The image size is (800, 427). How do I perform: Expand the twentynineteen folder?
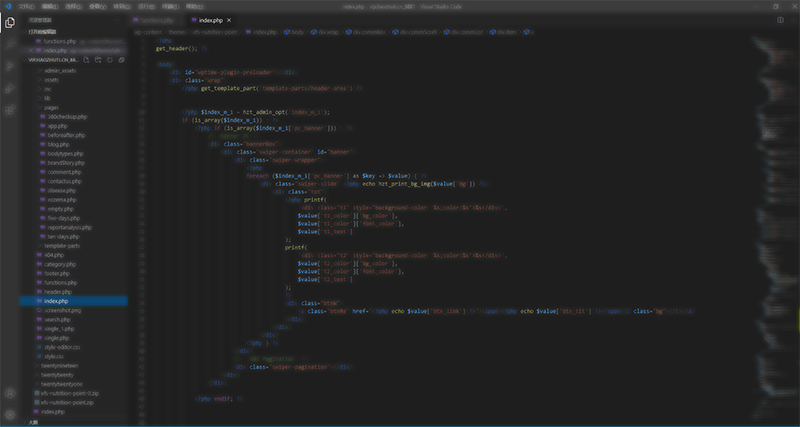tap(59, 366)
